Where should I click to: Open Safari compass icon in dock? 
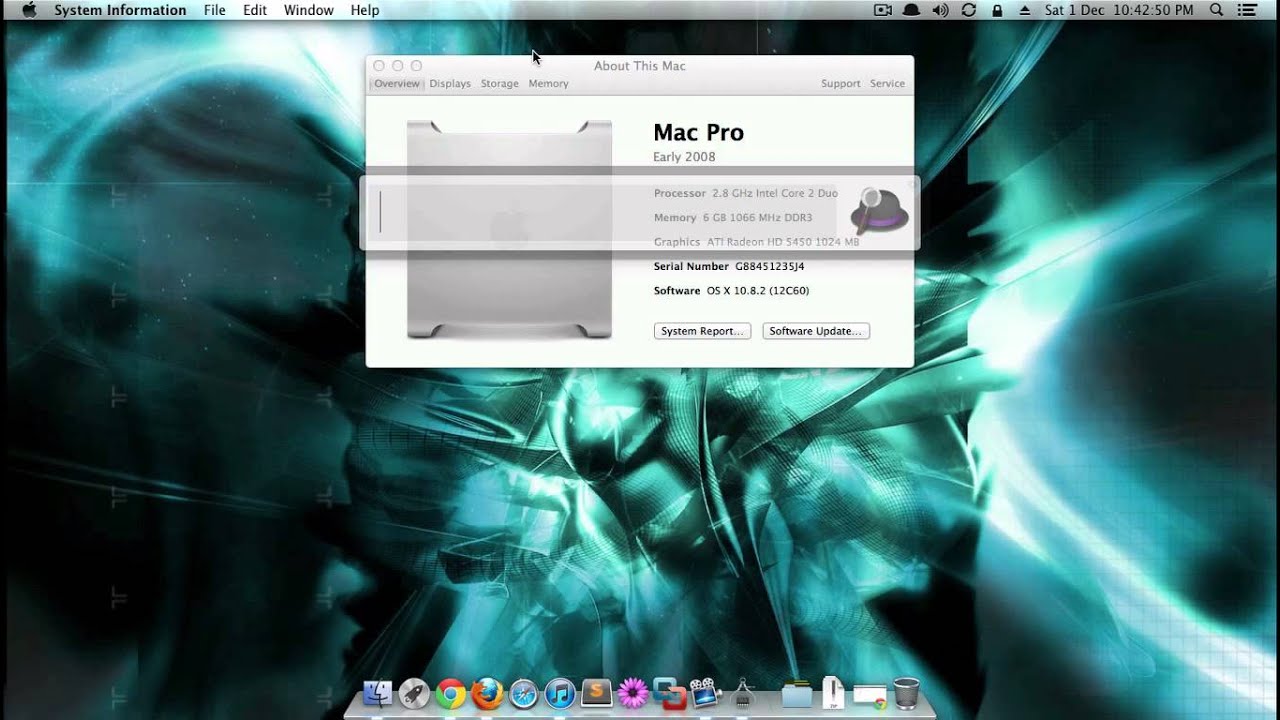[524, 693]
